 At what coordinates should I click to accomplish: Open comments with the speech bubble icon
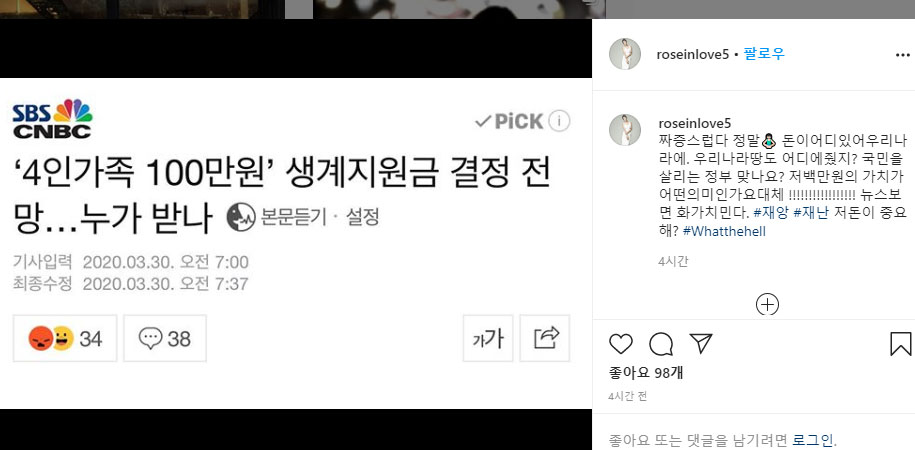pyautogui.click(x=661, y=344)
